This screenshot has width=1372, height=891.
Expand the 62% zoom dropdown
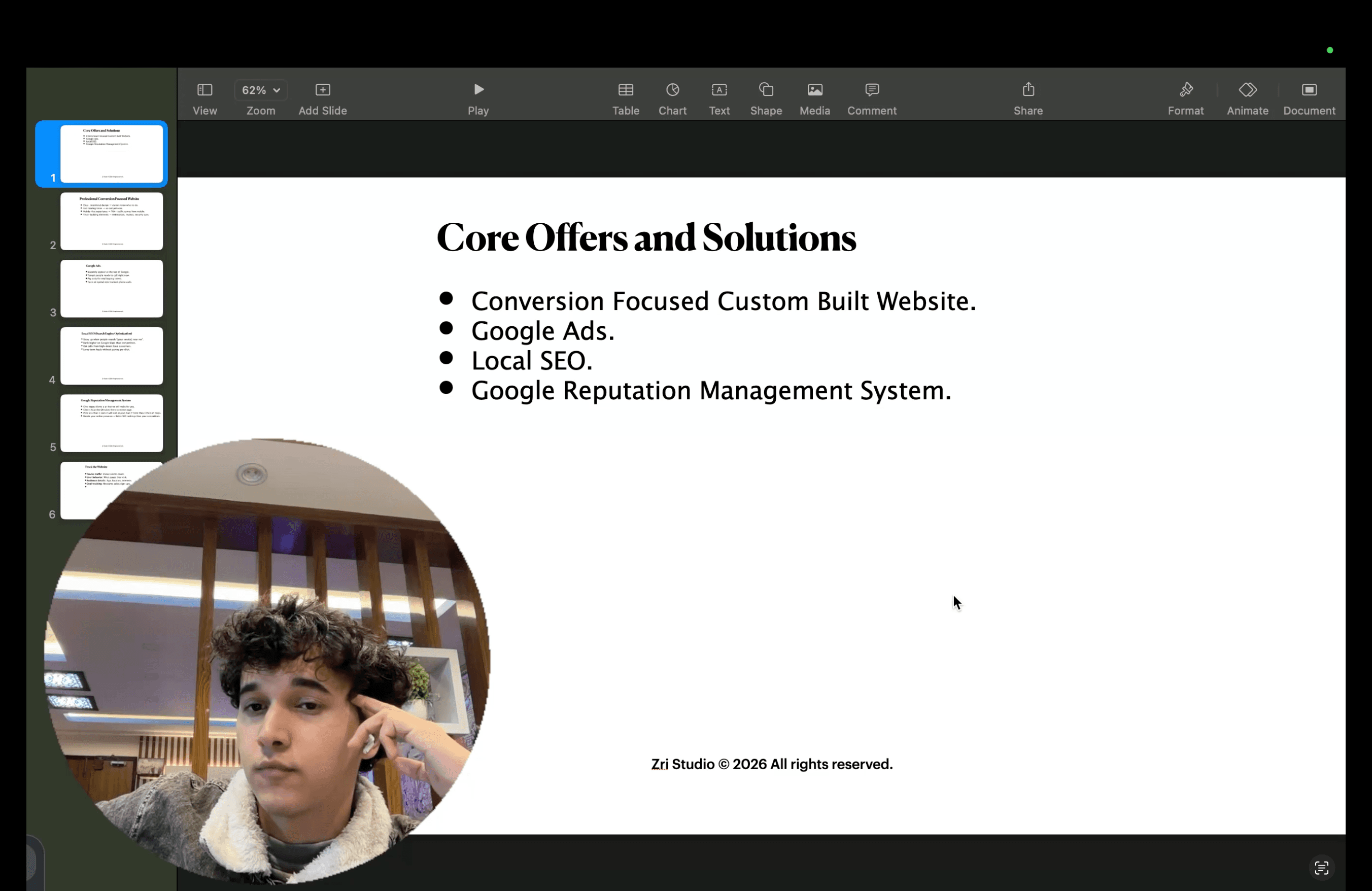(x=261, y=90)
